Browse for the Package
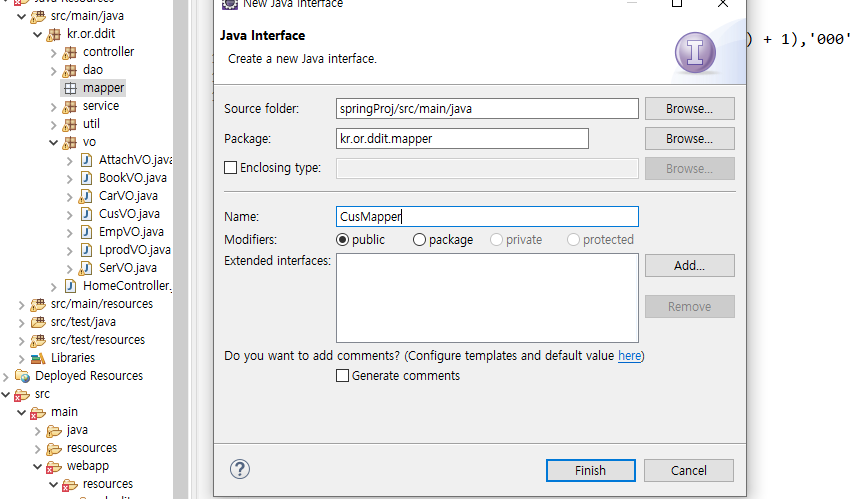Screen dimensions: 853x499 [x=689, y=139]
